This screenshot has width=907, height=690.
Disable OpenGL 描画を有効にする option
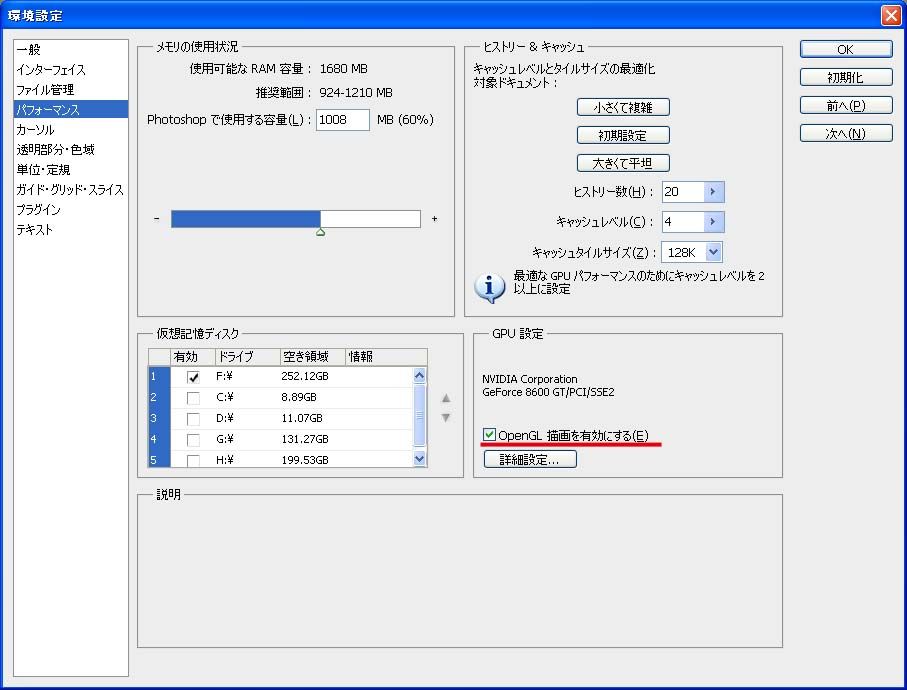pos(489,434)
